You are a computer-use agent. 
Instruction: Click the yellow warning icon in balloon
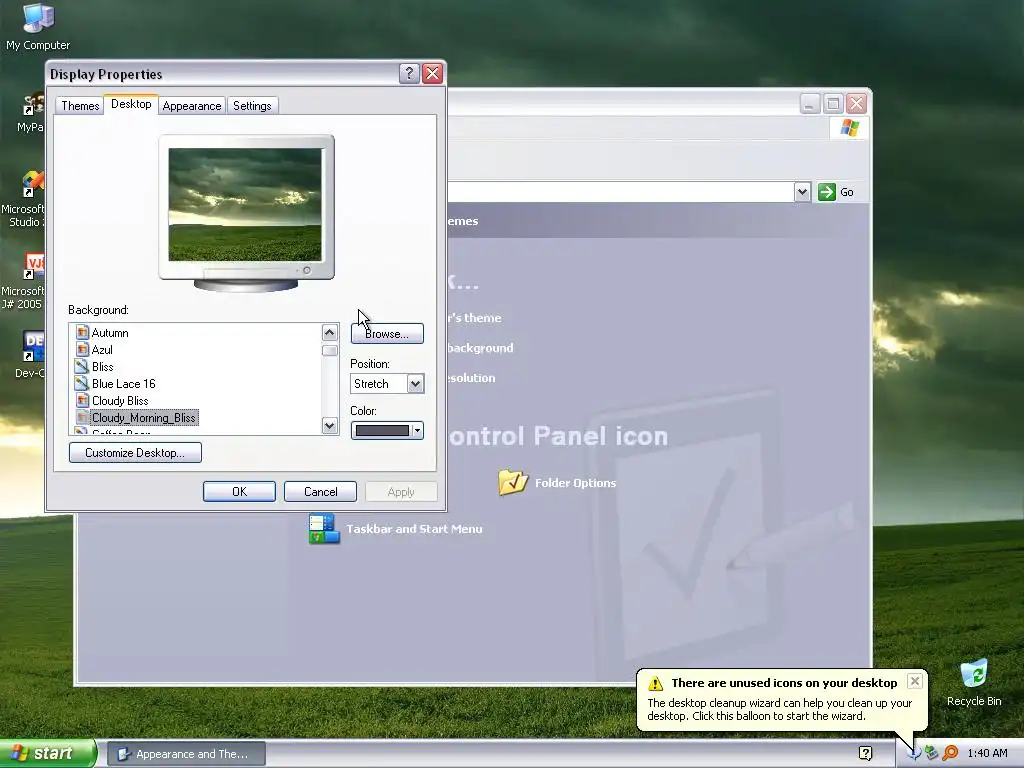click(655, 683)
